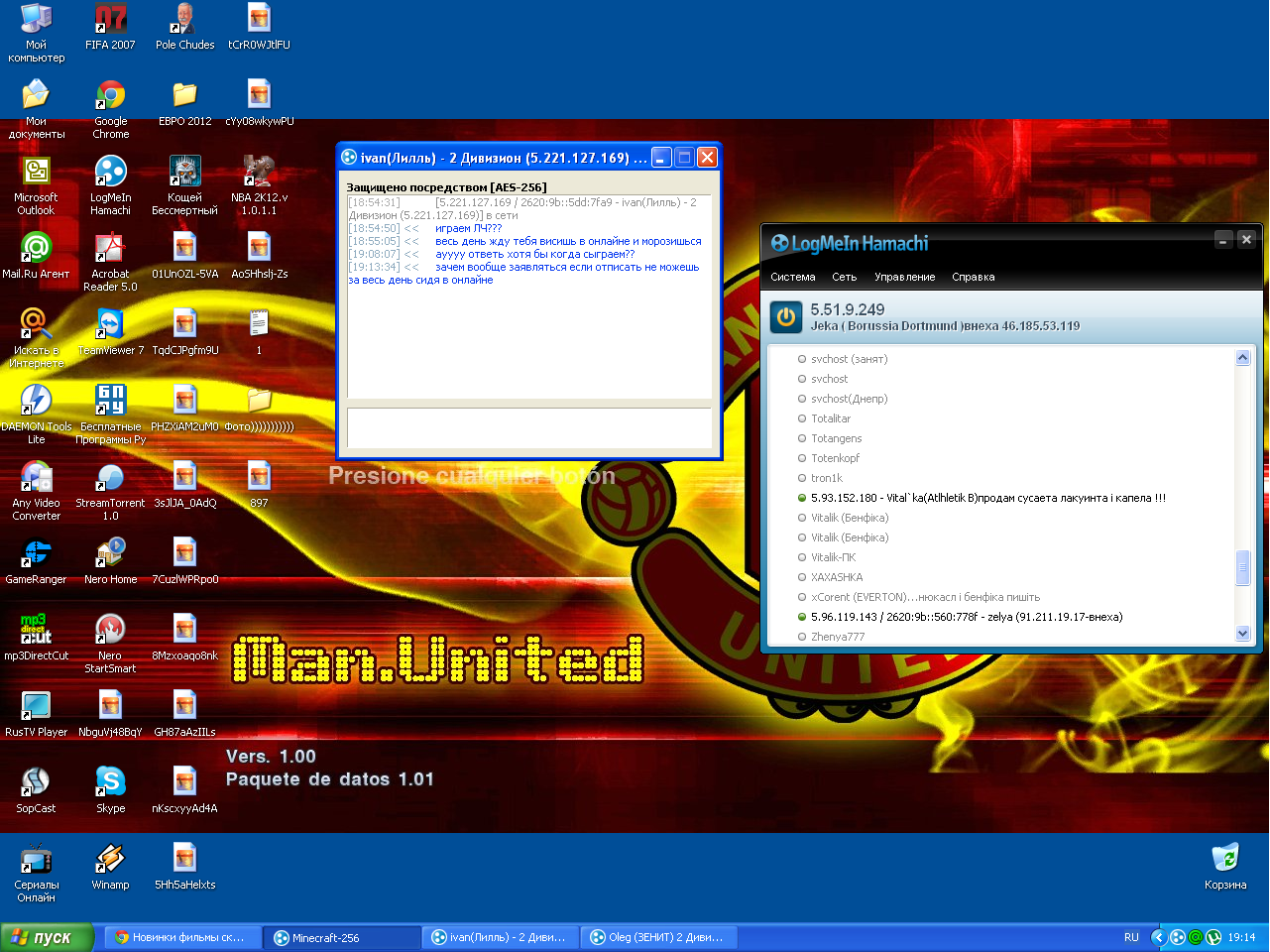The width and height of the screenshot is (1270, 952).
Task: Launch GameRanger desktop shortcut
Action: pyautogui.click(x=36, y=561)
